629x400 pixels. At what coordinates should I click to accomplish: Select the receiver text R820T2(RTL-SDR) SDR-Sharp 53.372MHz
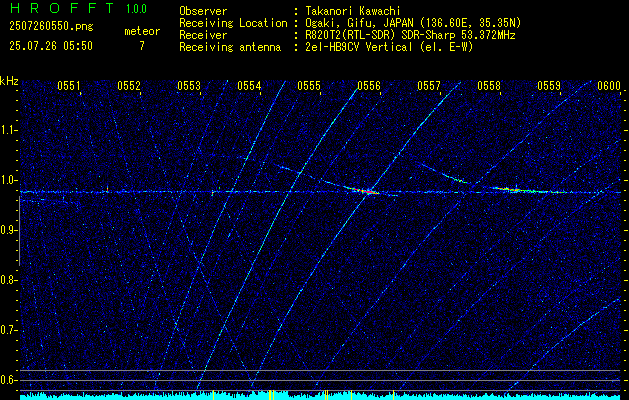pos(410,35)
